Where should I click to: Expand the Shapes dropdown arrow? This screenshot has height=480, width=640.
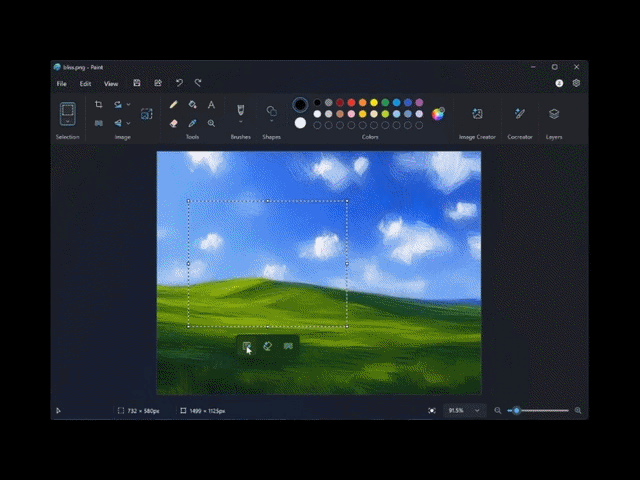271,122
